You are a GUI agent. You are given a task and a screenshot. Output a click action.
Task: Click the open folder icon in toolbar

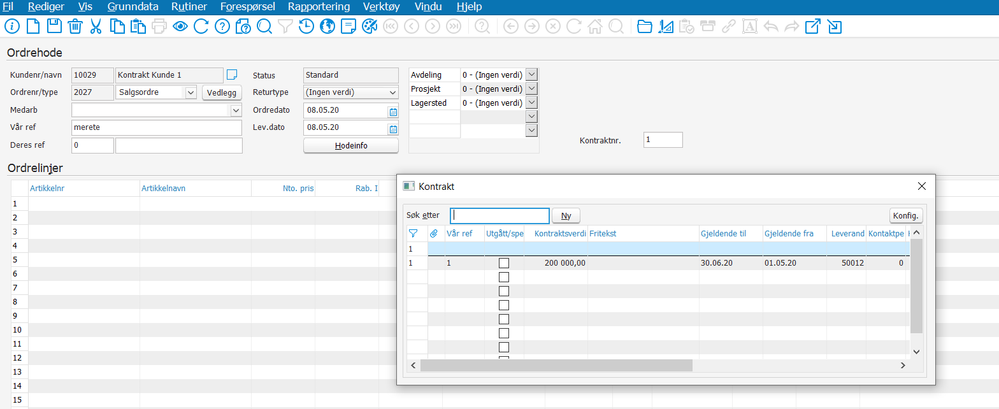(x=645, y=26)
